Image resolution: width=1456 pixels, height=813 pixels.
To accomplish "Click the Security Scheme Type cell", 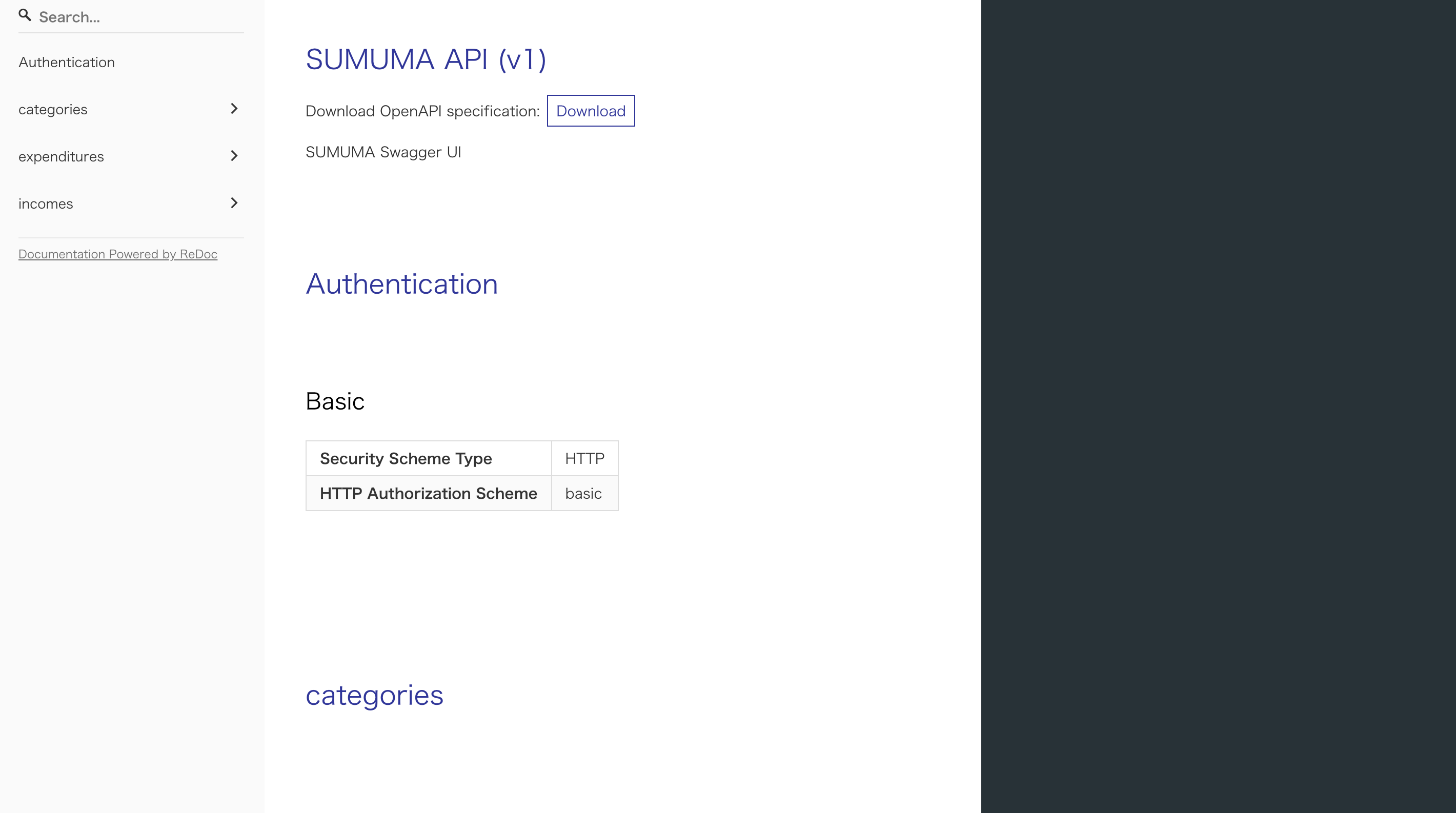I will [406, 459].
